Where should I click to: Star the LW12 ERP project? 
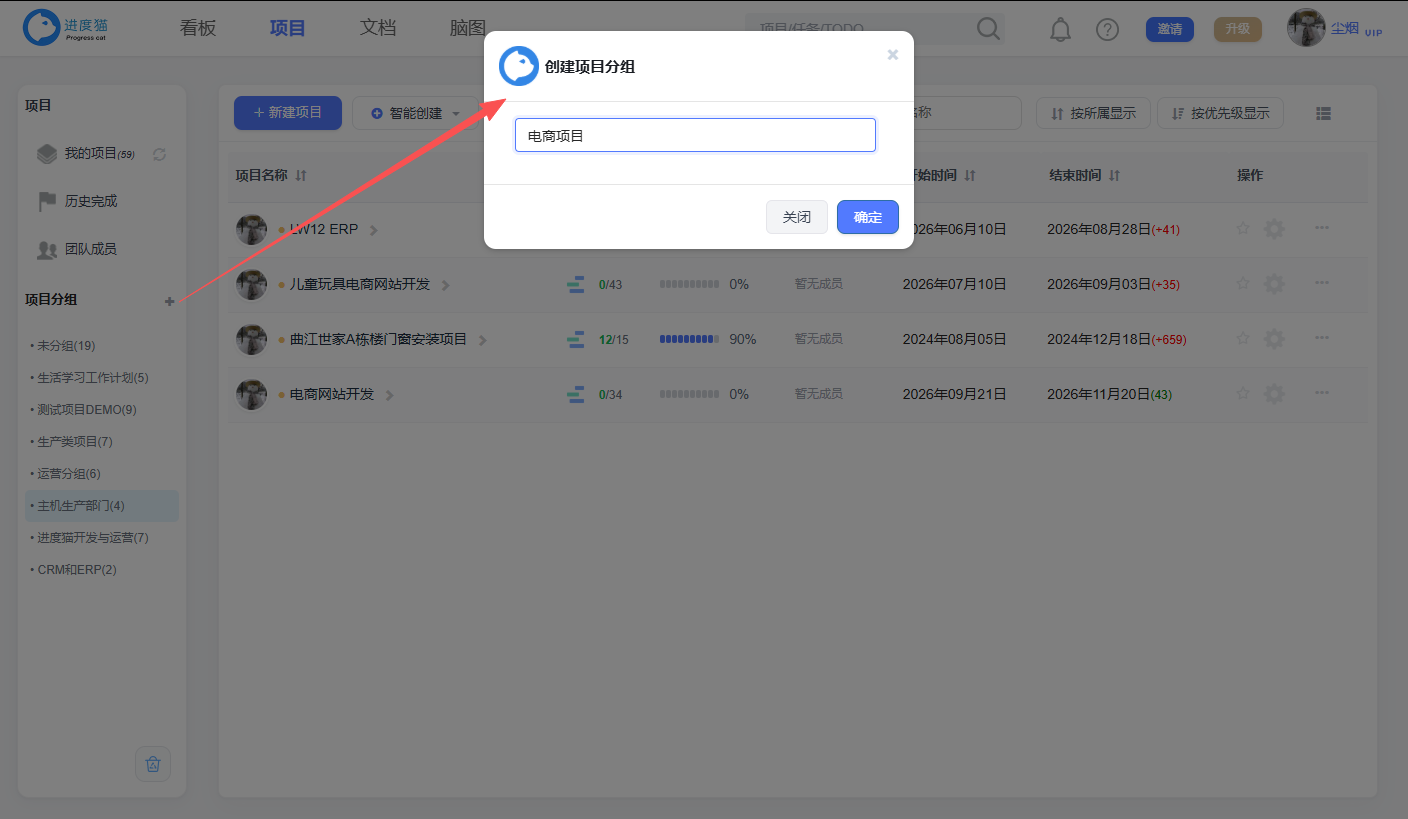(x=1243, y=229)
